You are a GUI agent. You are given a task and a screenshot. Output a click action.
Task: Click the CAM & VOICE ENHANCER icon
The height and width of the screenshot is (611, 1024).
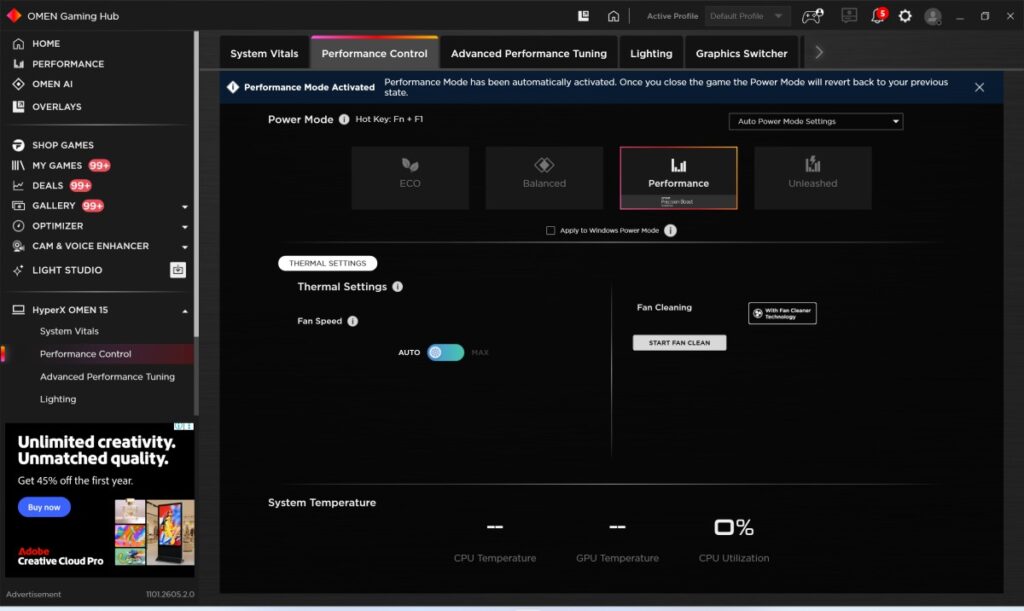tap(18, 246)
